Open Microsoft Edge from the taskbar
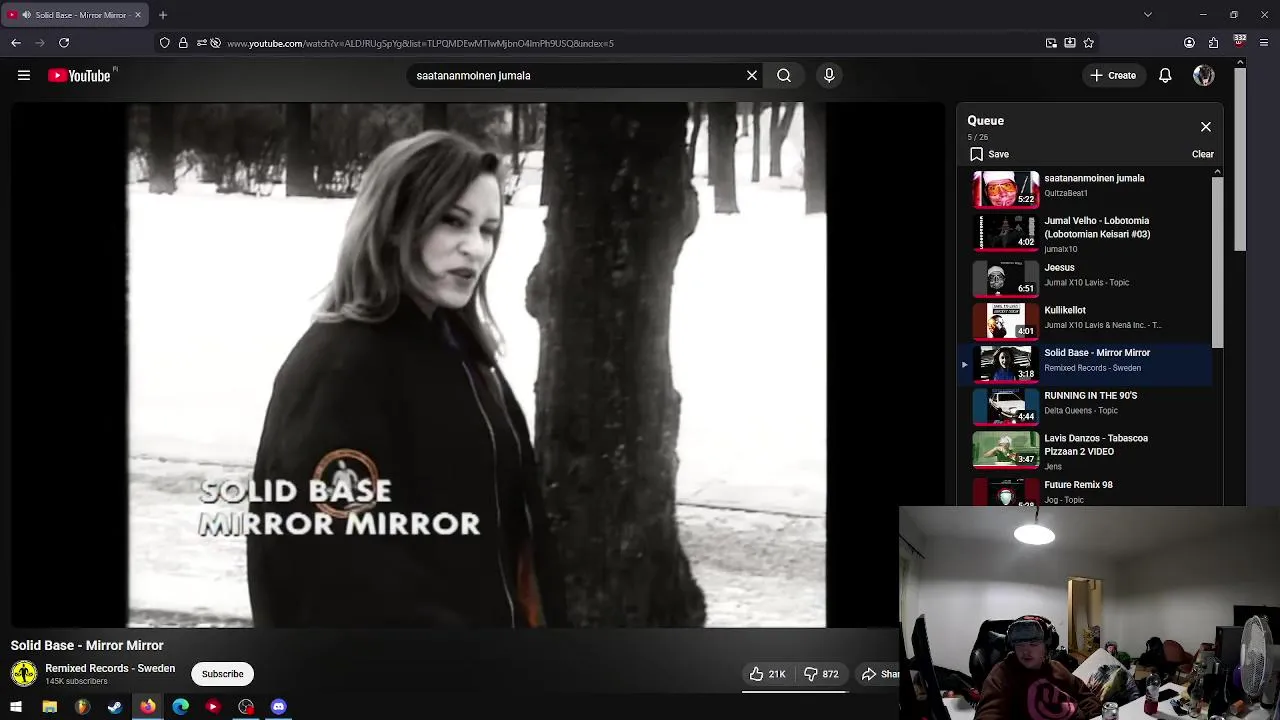 (x=181, y=707)
